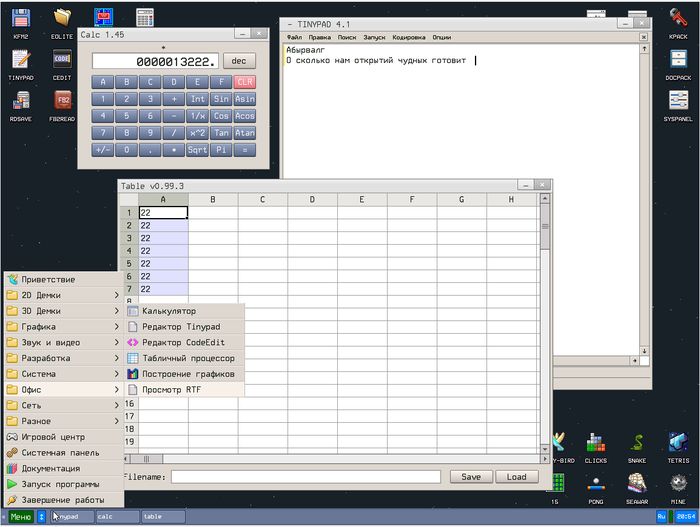Image resolution: width=700 pixels, height=527 pixels.
Task: Expand the Сеть submenu
Action: click(62, 405)
